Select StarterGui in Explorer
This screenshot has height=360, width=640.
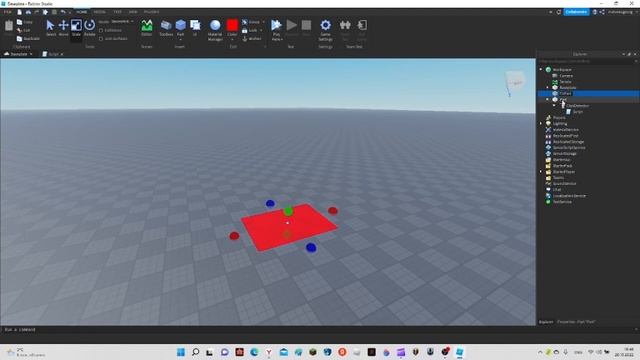[561, 160]
